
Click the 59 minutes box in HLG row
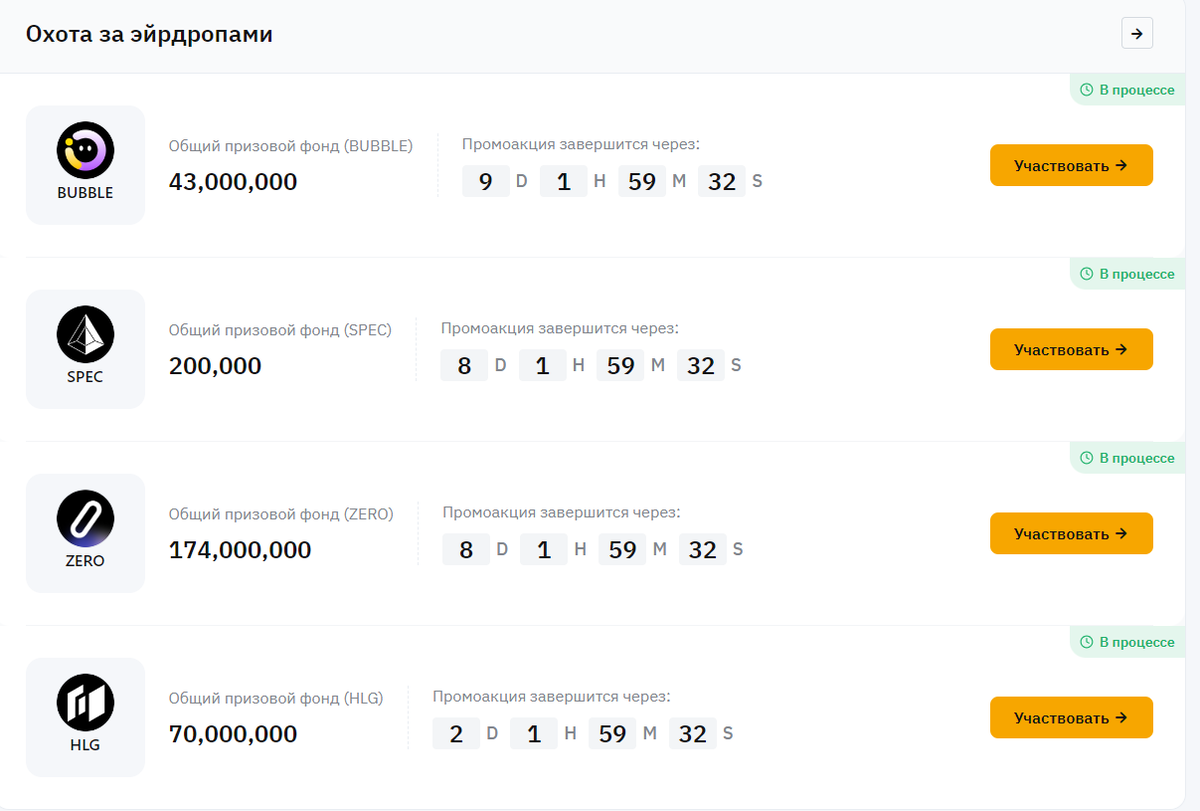[613, 733]
